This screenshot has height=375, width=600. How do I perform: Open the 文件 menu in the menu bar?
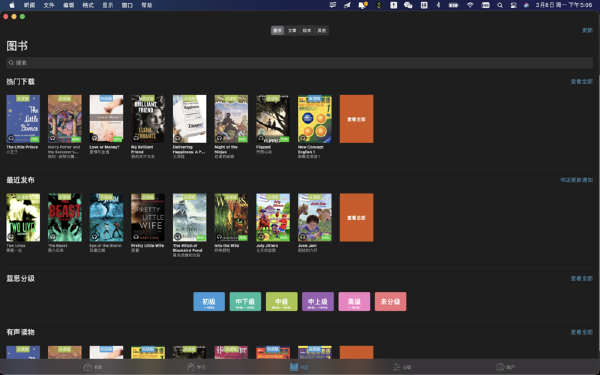point(49,5)
